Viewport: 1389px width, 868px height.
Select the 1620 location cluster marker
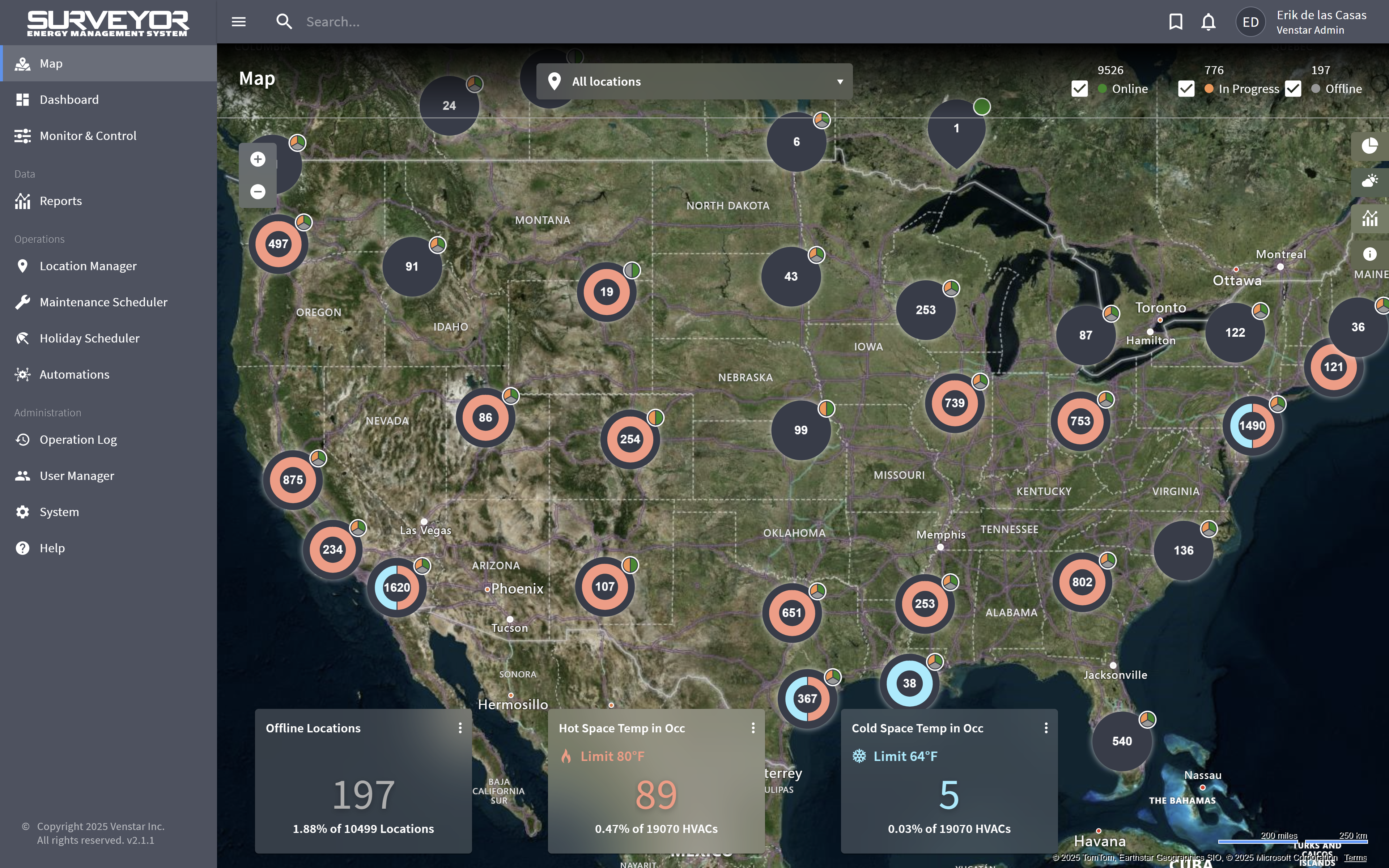pyautogui.click(x=396, y=587)
